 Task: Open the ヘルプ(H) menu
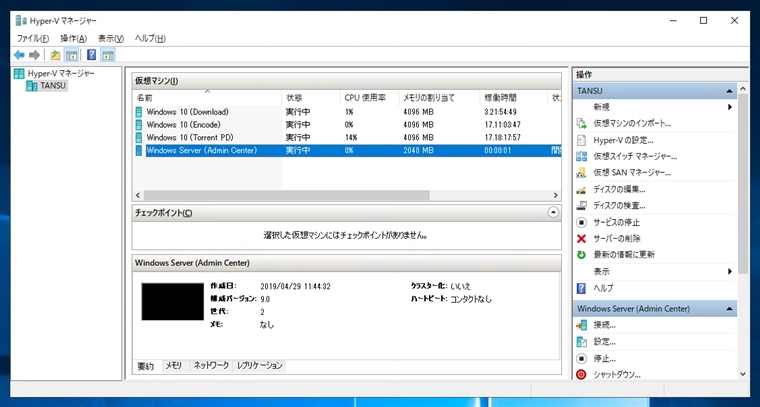[x=150, y=38]
